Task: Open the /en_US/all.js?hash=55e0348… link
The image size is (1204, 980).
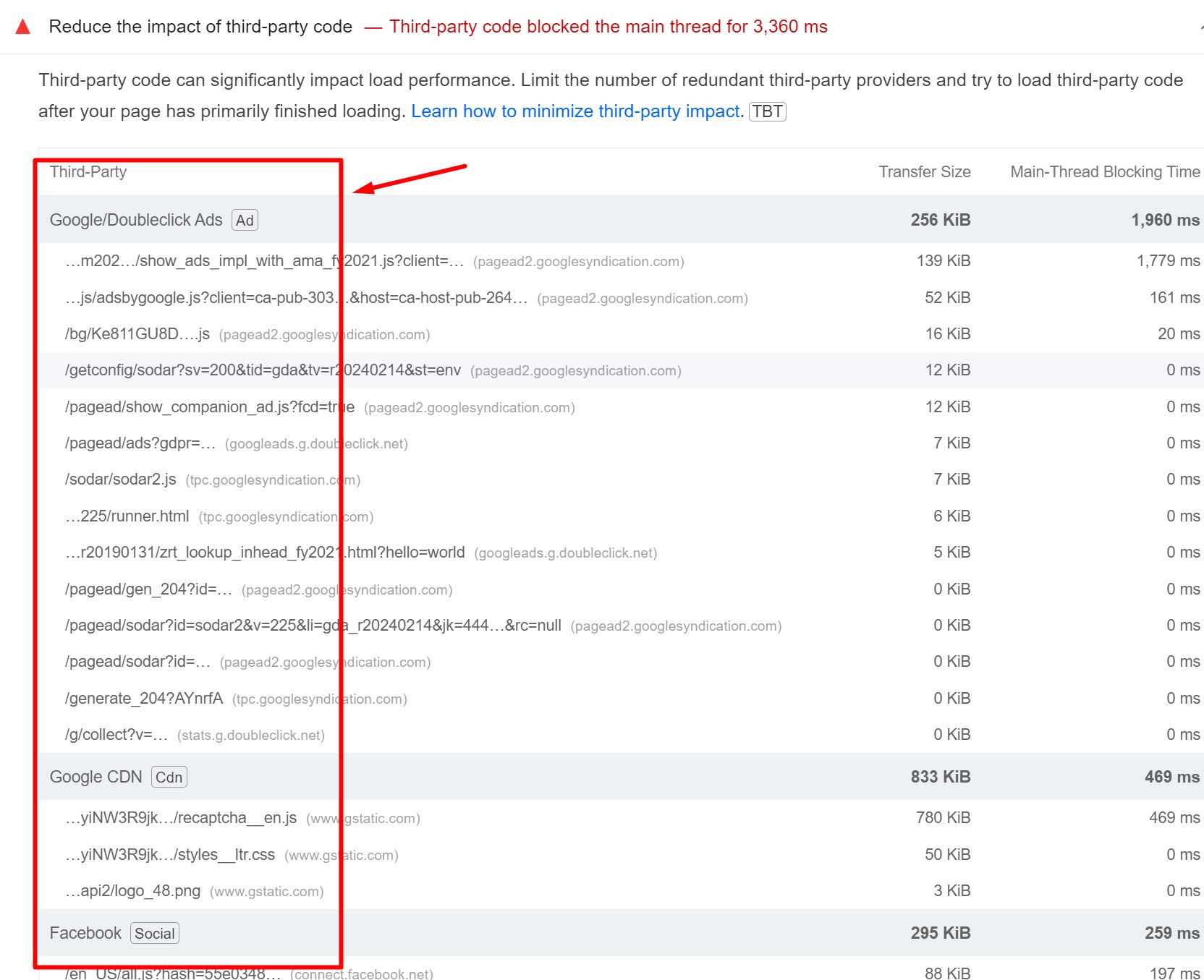Action: [x=173, y=973]
